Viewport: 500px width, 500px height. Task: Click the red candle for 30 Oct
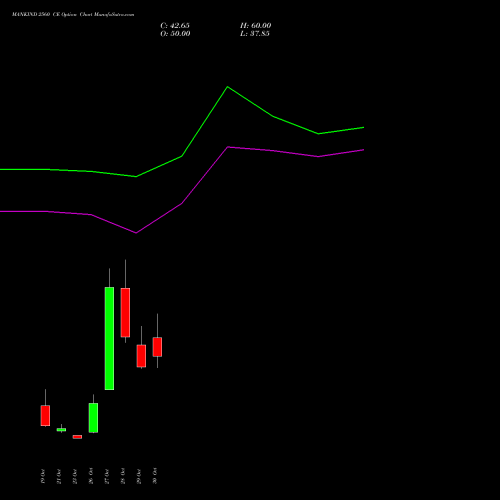click(157, 347)
